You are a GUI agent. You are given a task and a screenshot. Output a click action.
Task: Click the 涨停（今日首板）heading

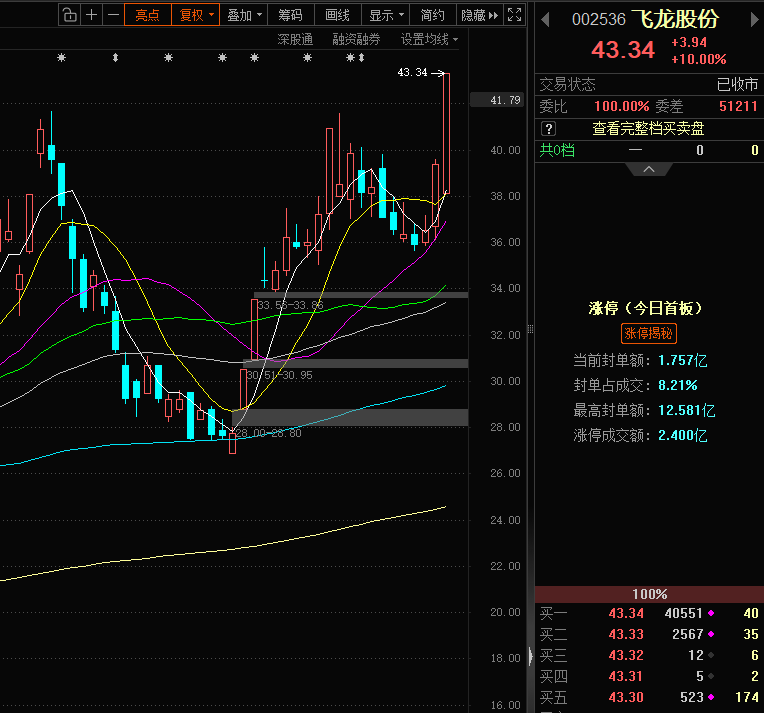645,308
